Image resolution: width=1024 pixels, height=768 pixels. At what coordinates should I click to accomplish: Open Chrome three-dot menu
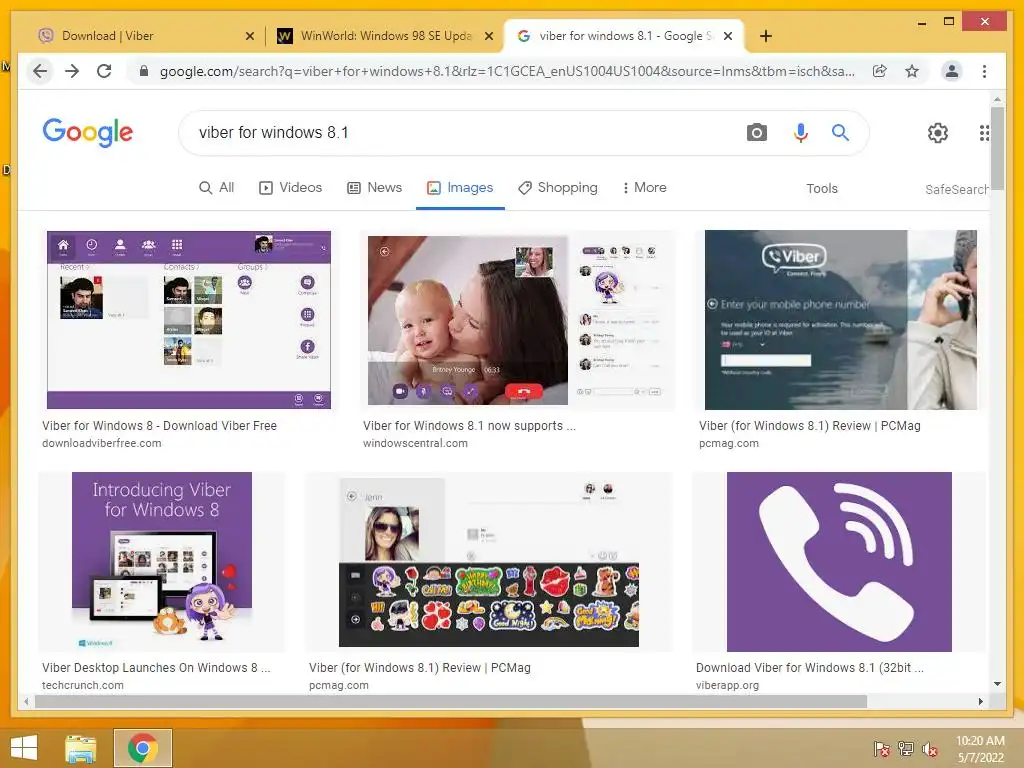tap(984, 71)
